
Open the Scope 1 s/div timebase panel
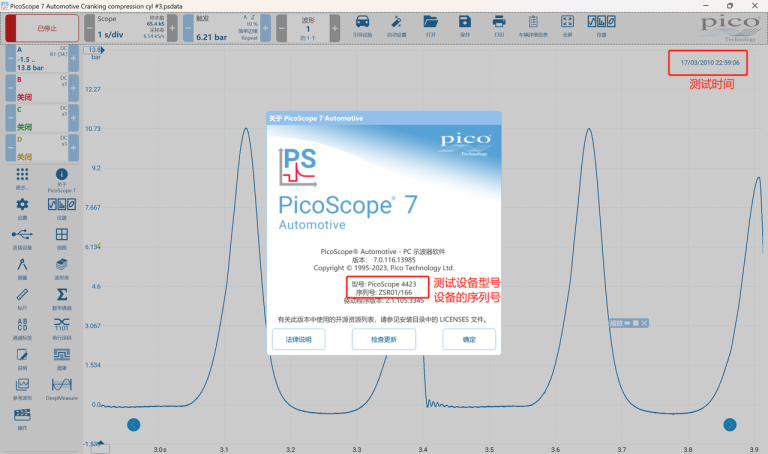coord(130,28)
